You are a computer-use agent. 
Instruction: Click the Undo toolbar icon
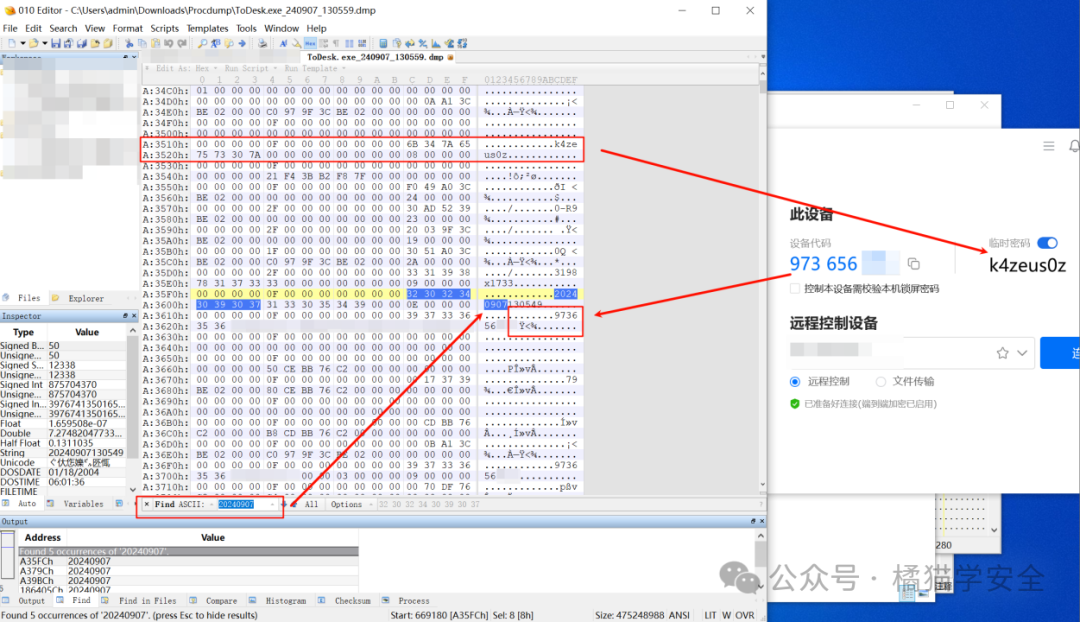click(169, 43)
